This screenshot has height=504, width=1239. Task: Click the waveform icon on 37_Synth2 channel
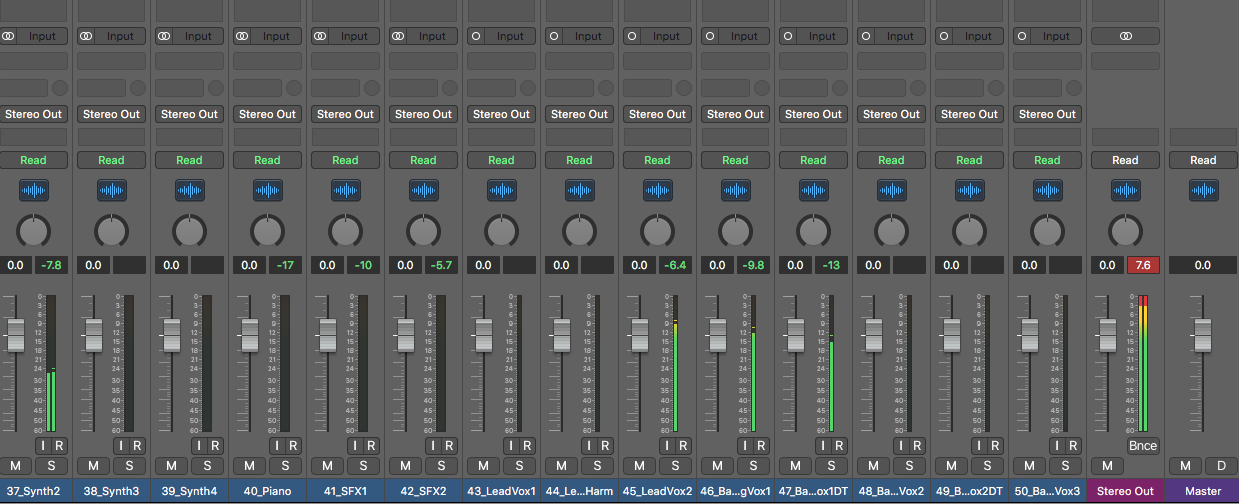33,190
